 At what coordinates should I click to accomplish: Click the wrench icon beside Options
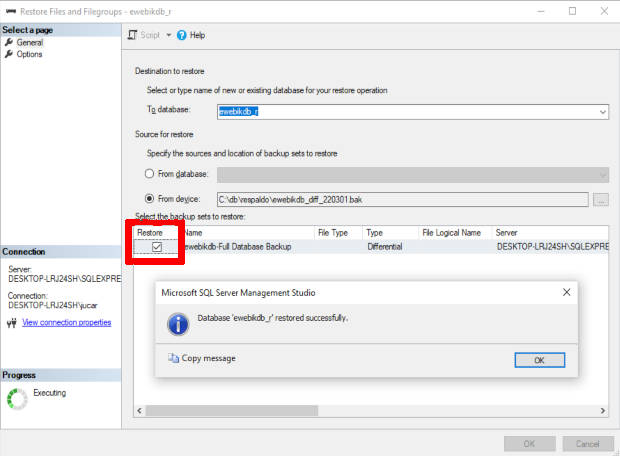coord(9,54)
